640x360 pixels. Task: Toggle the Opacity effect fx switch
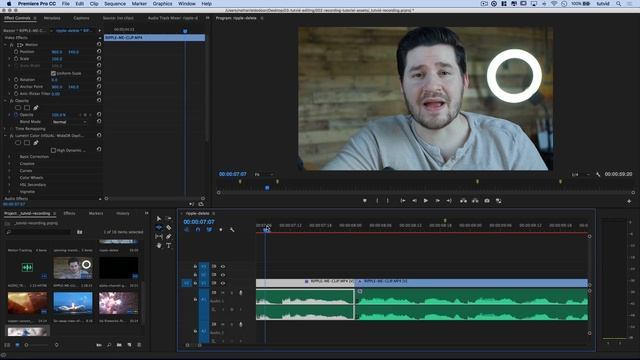click(x=11, y=100)
